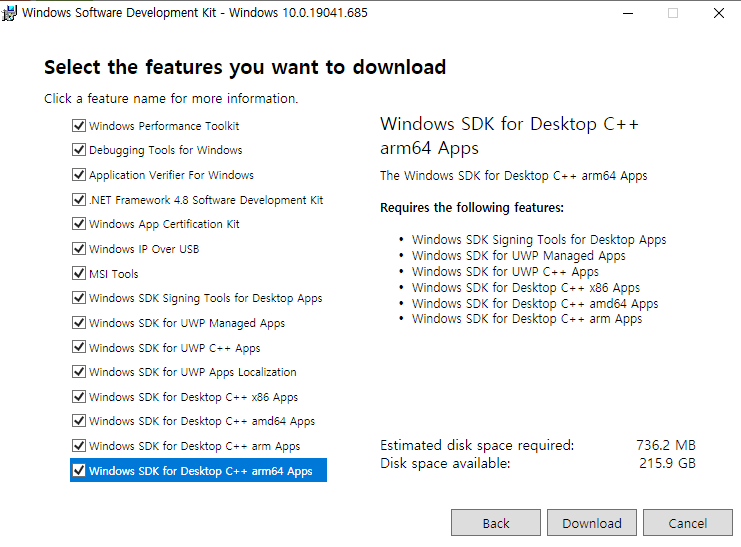Uncheck Desktop C++ amd64 Apps checkbox

click(x=79, y=421)
